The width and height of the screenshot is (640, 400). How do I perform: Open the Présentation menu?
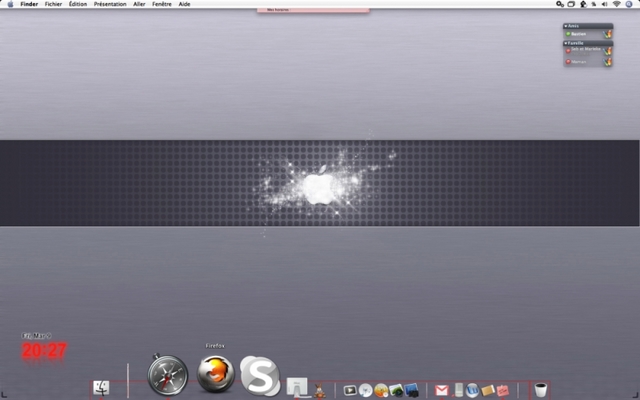coord(110,4)
